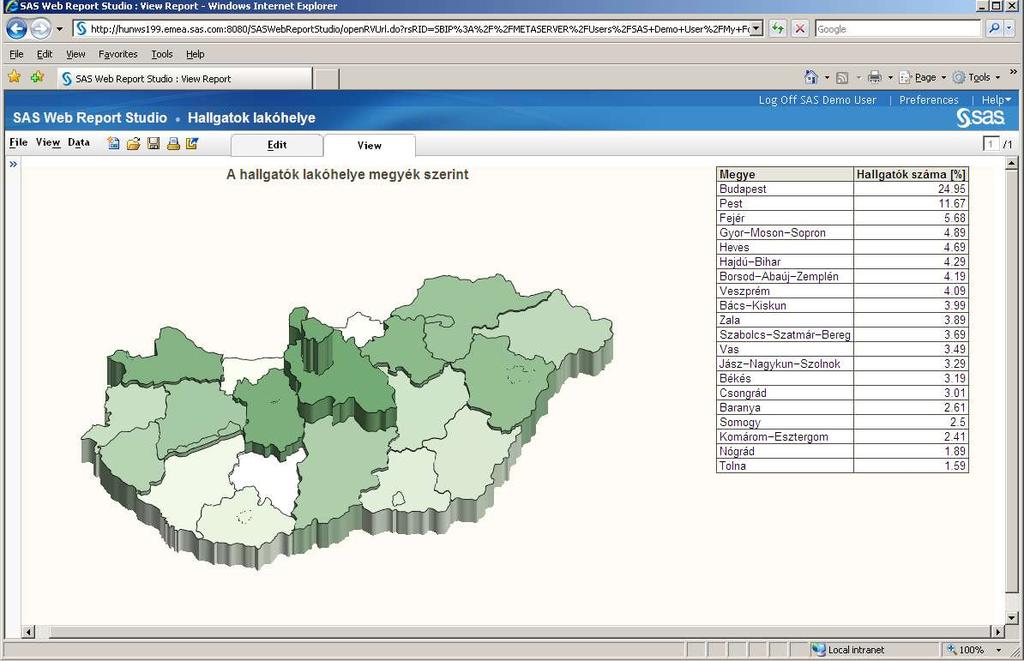This screenshot has height=661, width=1024.
Task: Save the report with the floppy disk icon
Action: click(153, 144)
